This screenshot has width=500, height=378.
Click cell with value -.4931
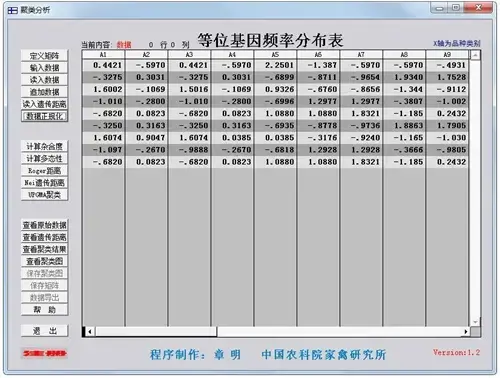coord(447,65)
